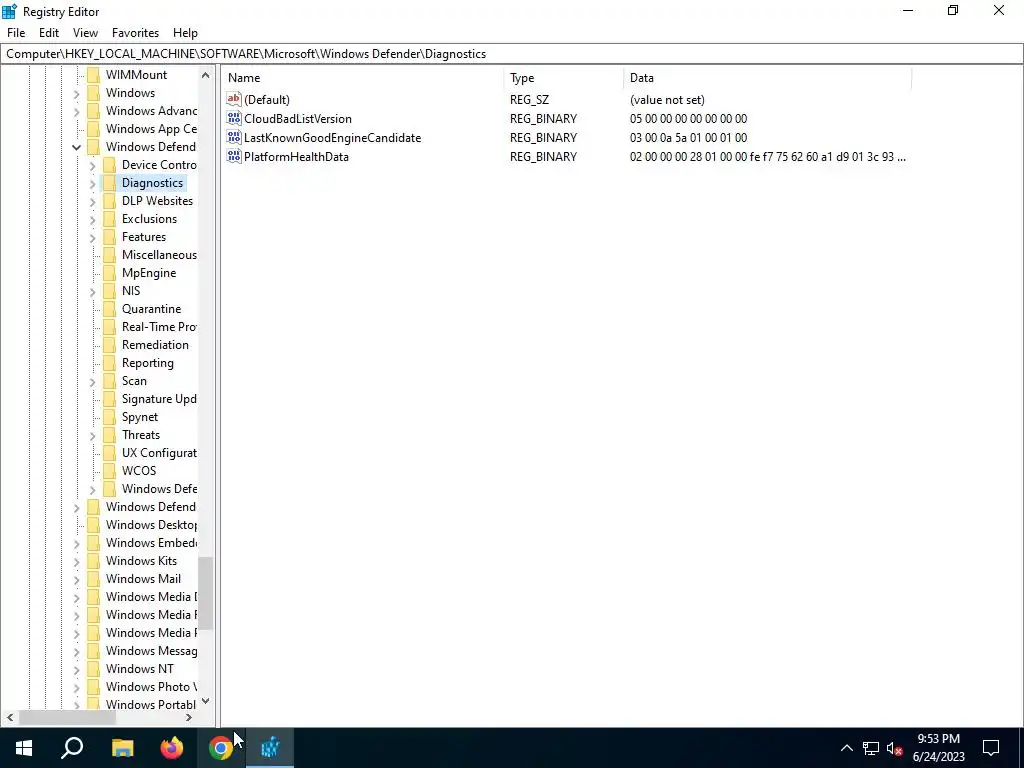Expand the Windows Mail key

click(x=76, y=579)
